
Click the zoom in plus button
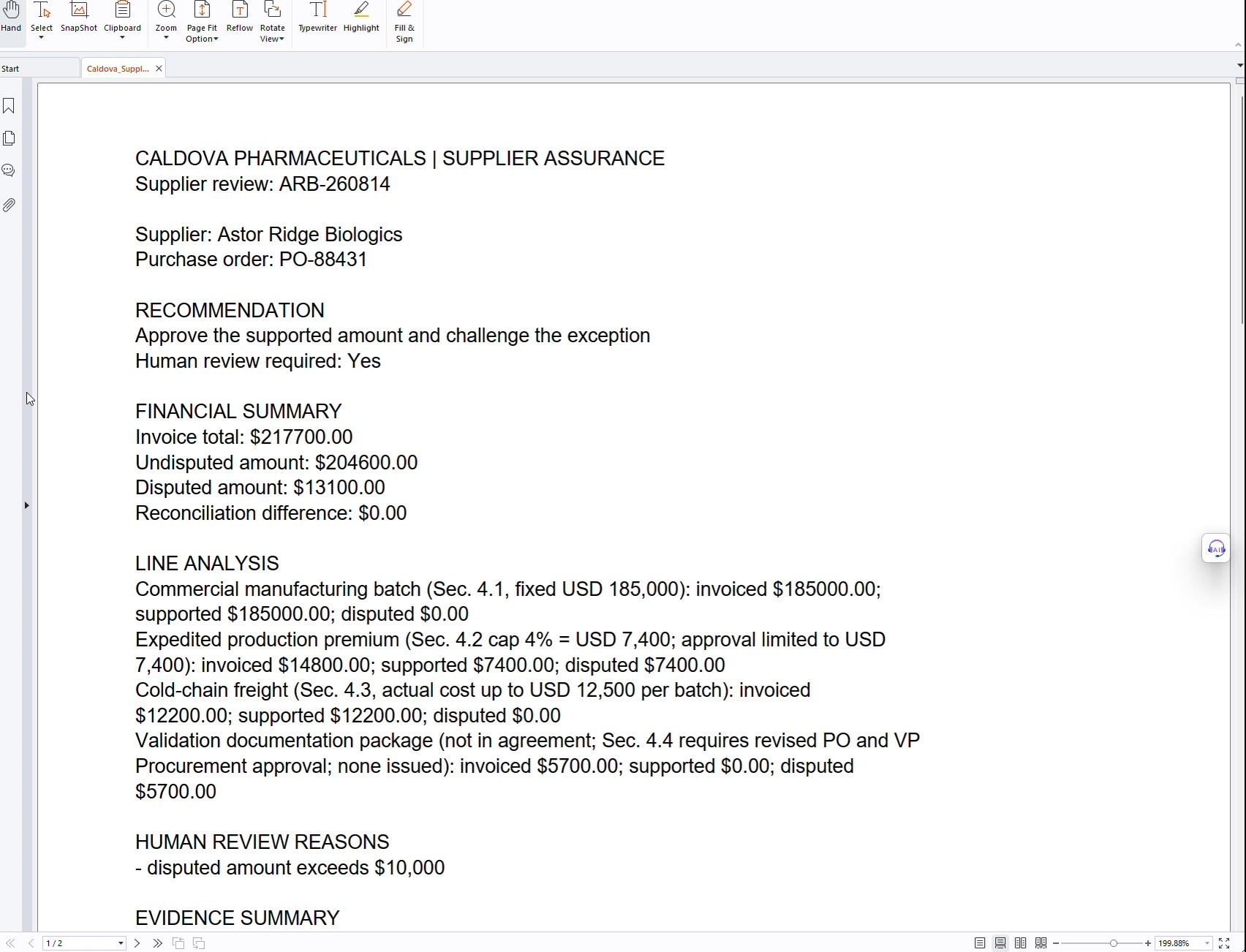[x=1148, y=943]
